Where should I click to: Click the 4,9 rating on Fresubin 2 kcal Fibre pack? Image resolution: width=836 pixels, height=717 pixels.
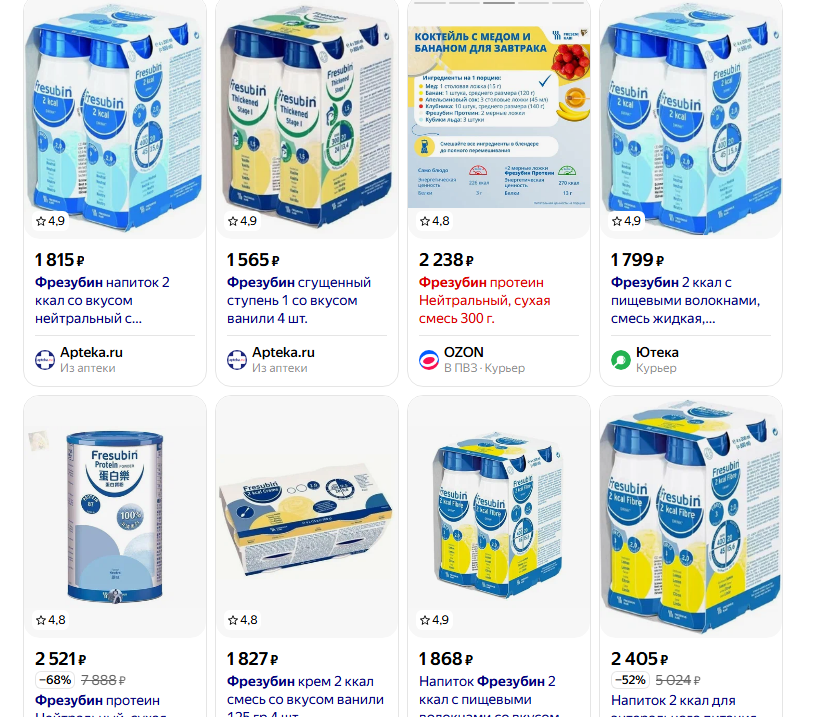pos(435,620)
